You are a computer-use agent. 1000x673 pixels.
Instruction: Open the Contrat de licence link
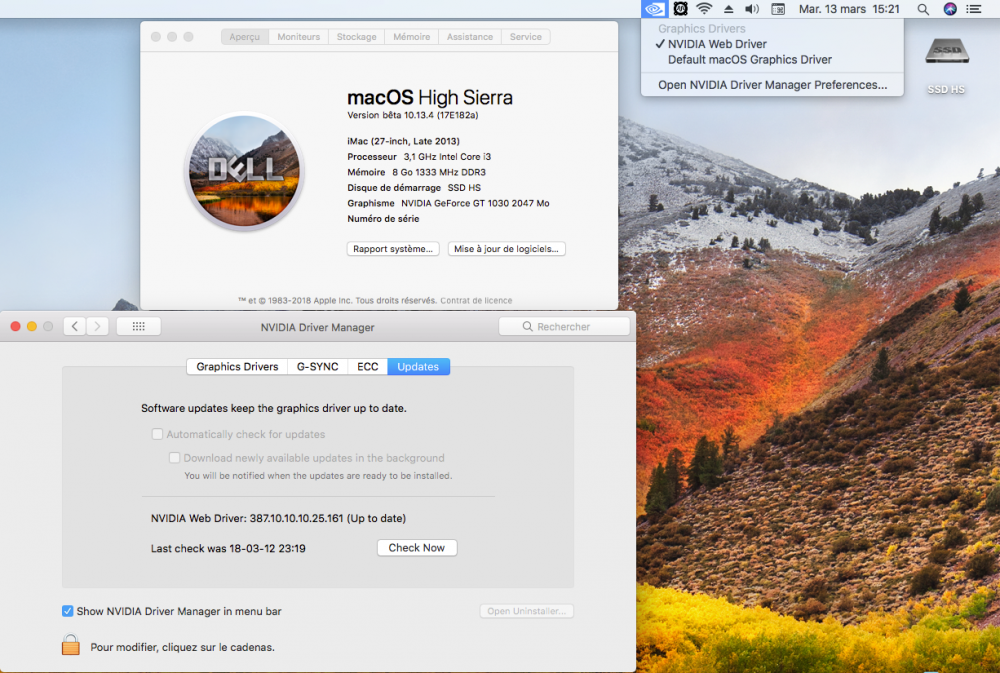pos(476,300)
